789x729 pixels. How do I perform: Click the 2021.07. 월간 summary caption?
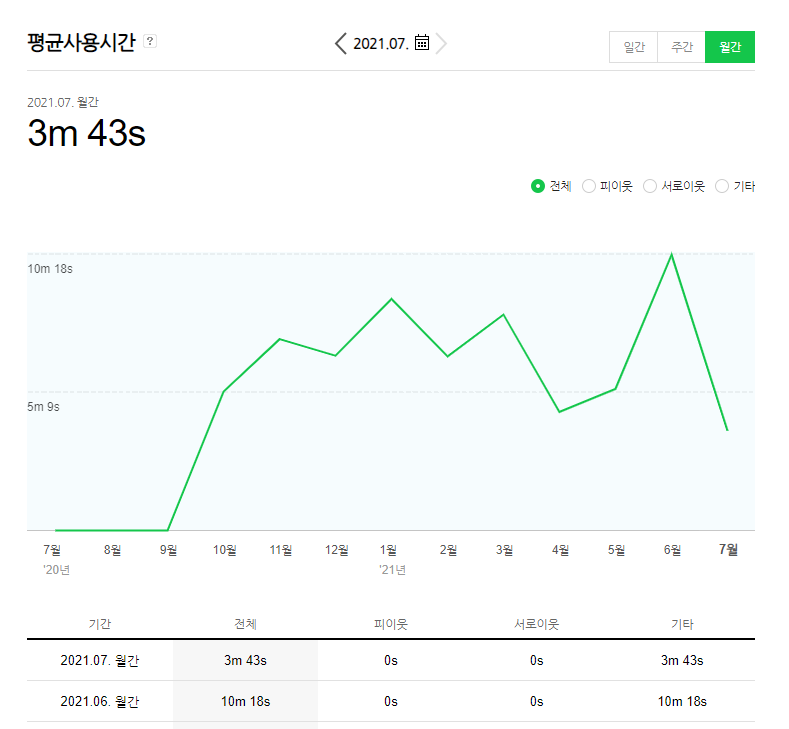[x=63, y=102]
